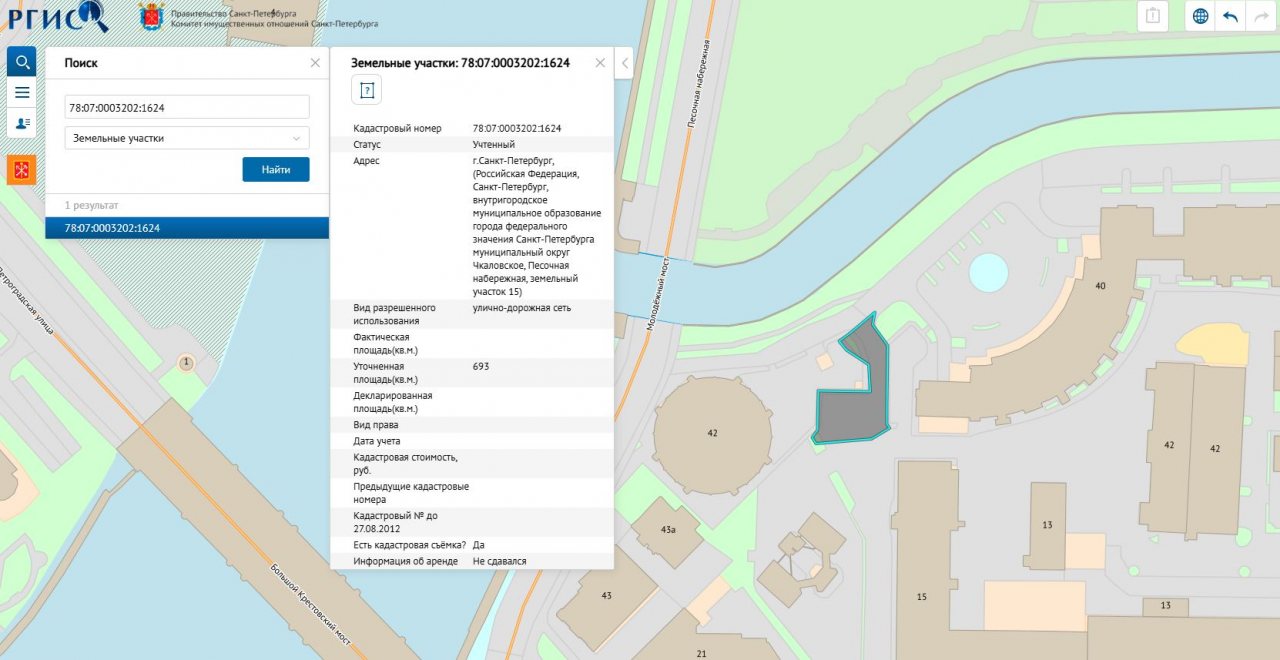This screenshot has height=660, width=1280.
Task: Click the parcel info icon with question mark
Action: [366, 91]
